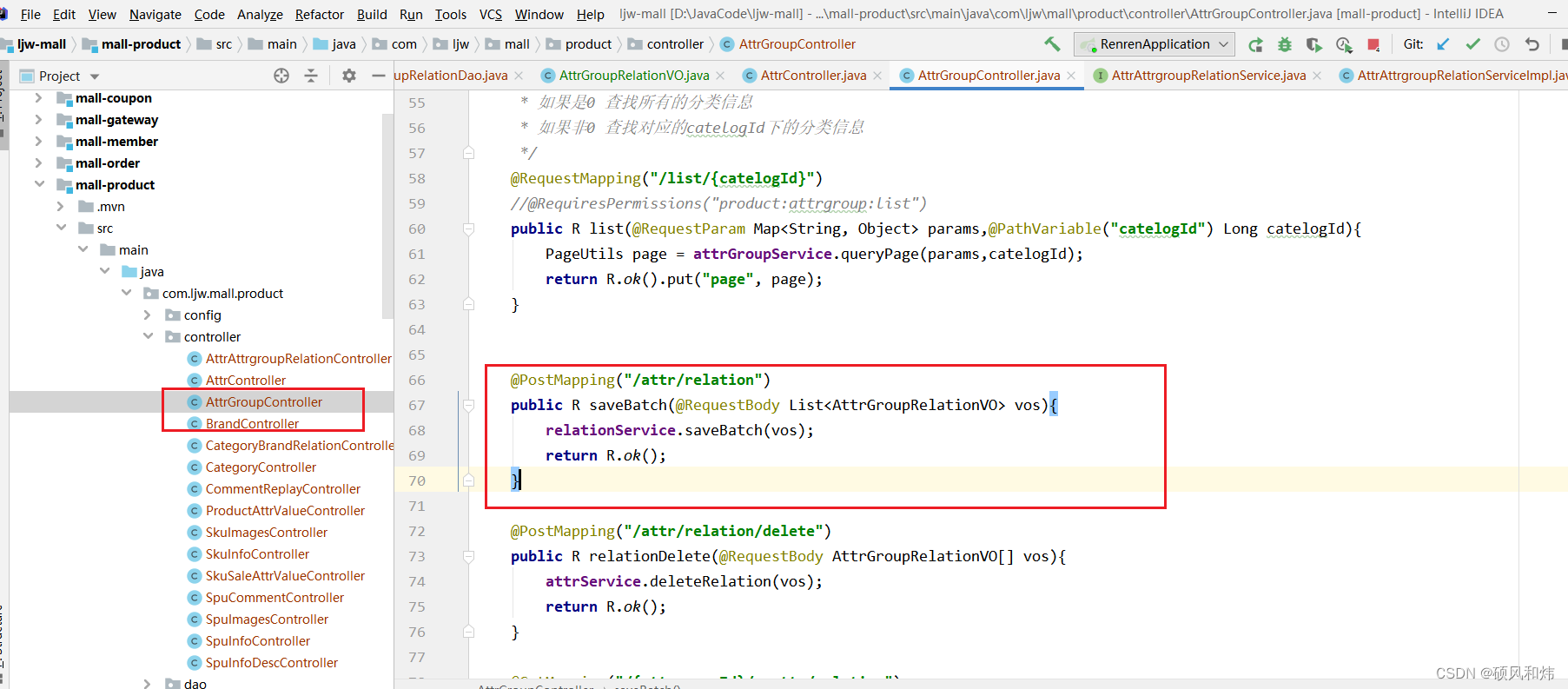Click the controller breadcrumb

[x=675, y=44]
